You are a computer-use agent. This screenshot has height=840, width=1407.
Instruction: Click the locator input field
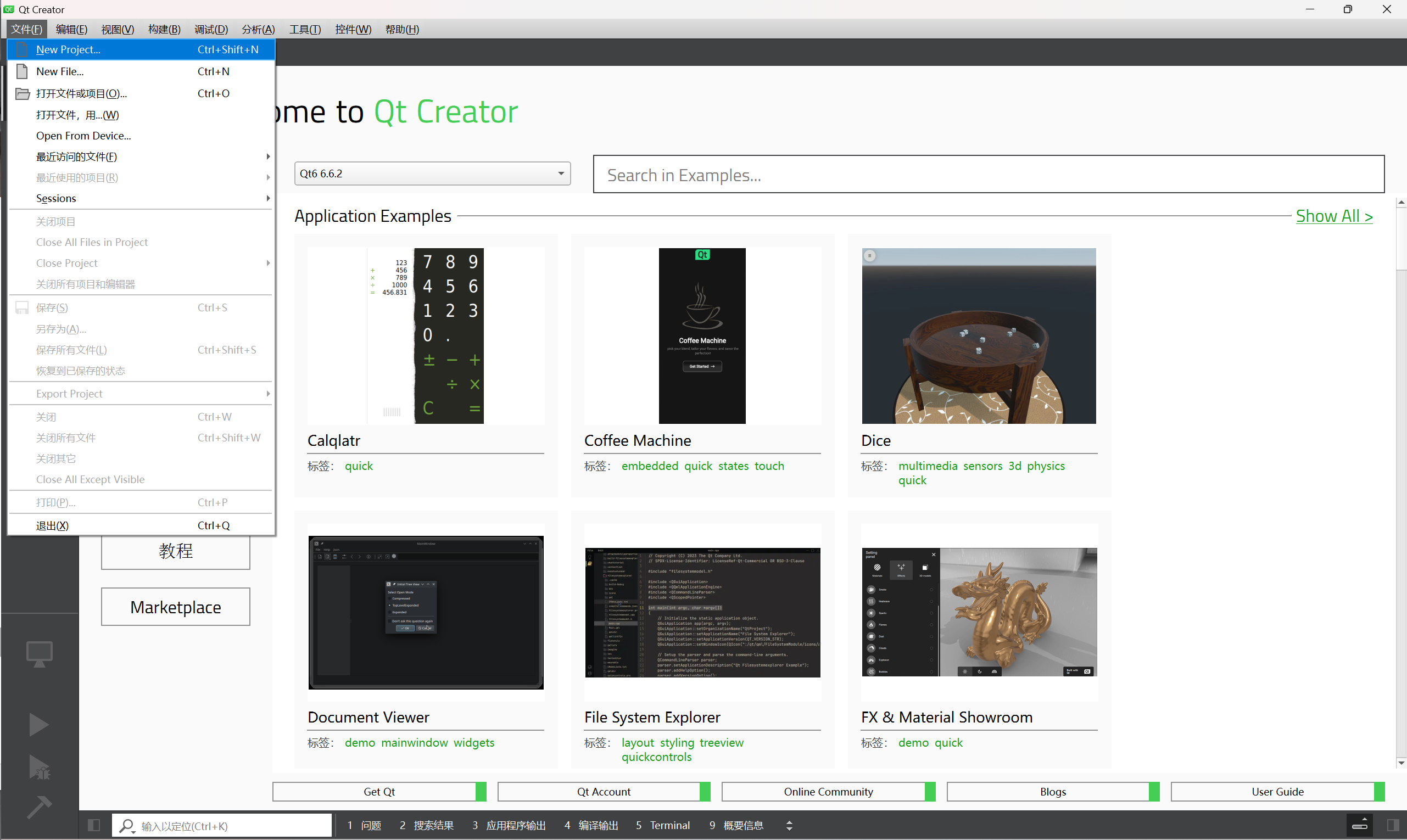(221, 826)
